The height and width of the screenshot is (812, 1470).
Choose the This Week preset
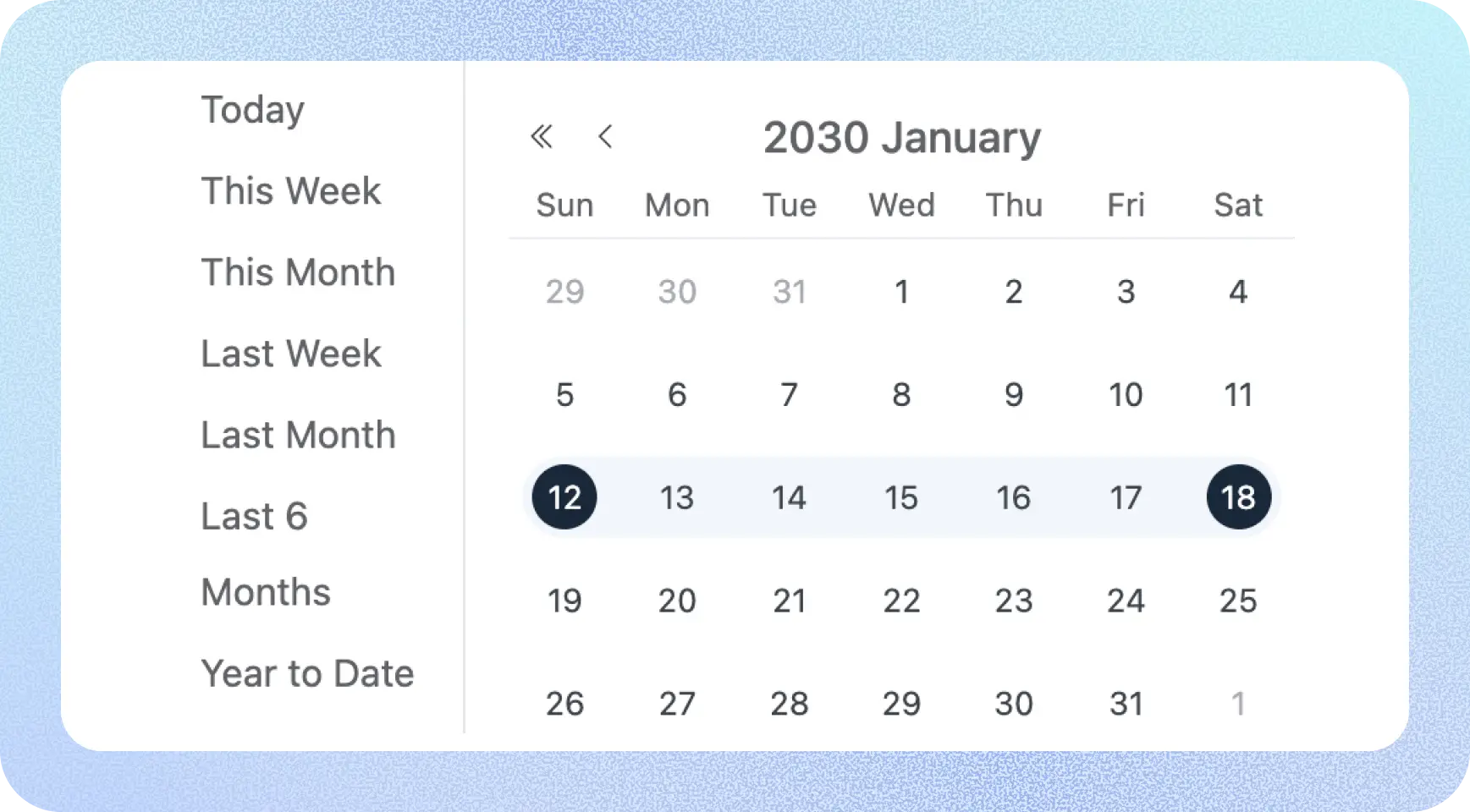290,191
